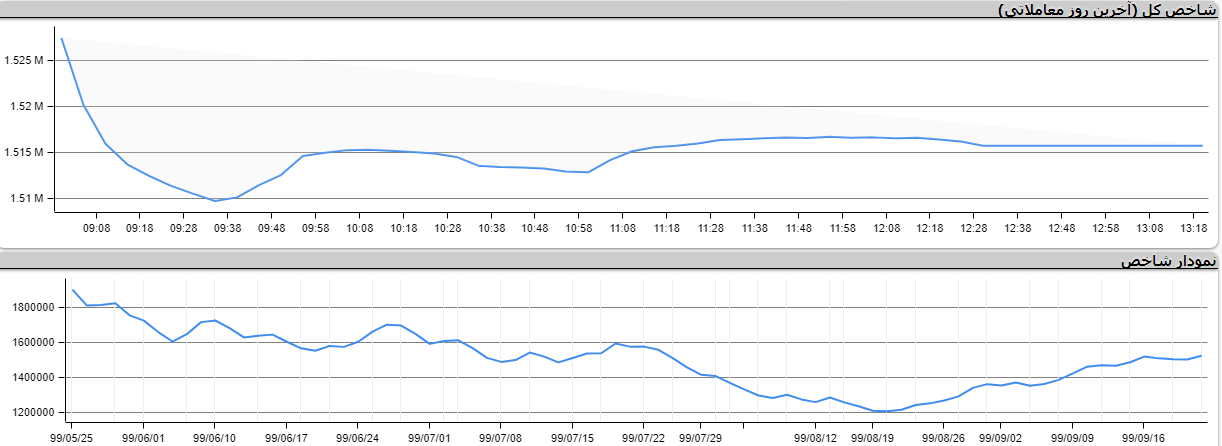Click the 'شاخص کل' panel header title
1222x446 pixels.
pyautogui.click(x=1109, y=9)
